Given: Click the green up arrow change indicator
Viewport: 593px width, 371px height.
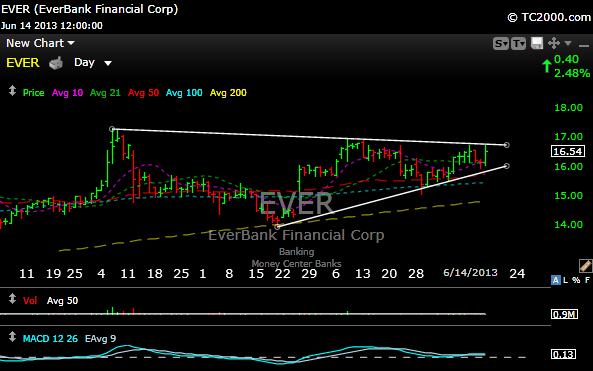Looking at the screenshot, I should coord(546,66).
